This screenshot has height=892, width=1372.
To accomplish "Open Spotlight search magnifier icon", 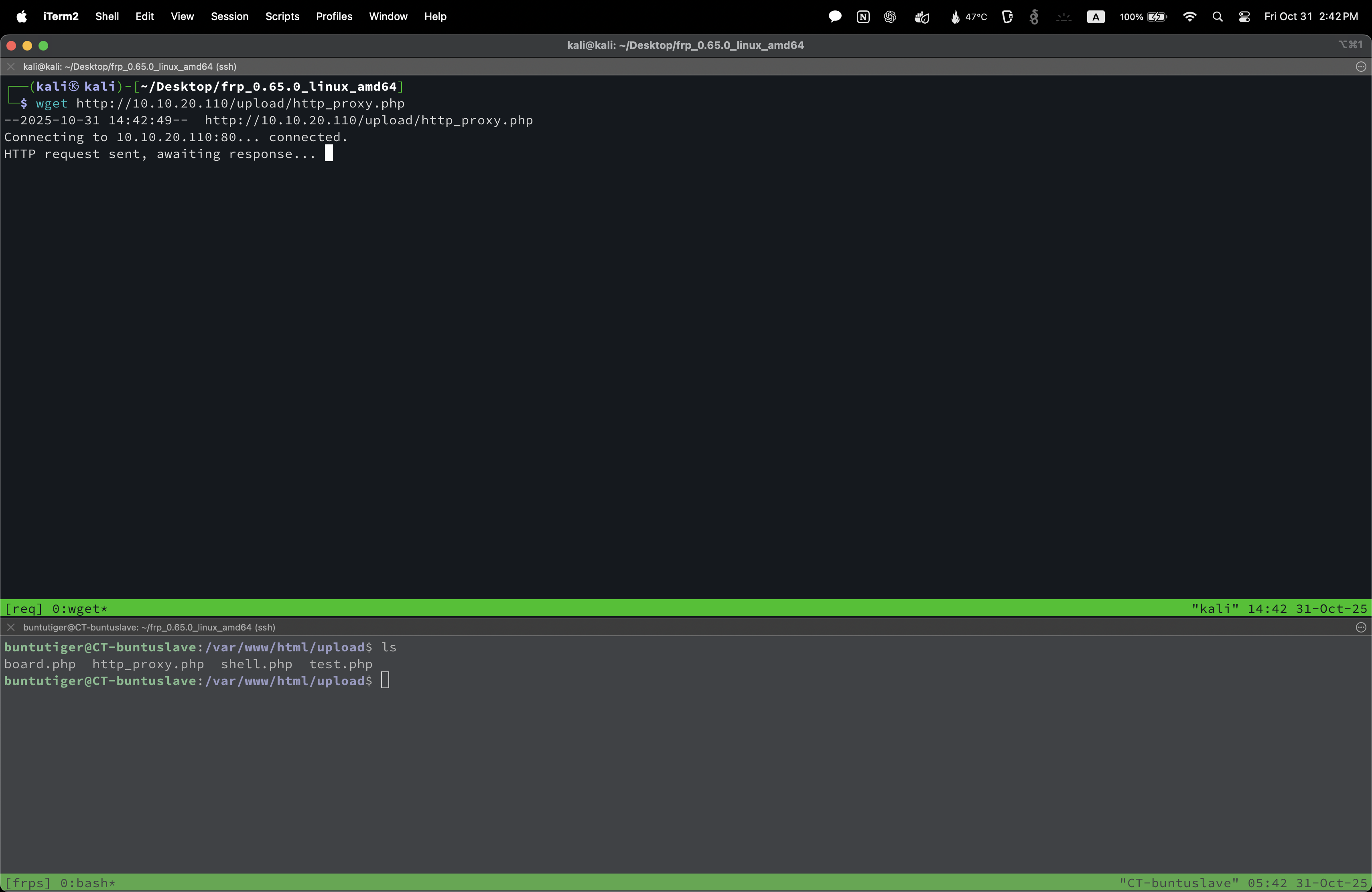I will point(1218,17).
